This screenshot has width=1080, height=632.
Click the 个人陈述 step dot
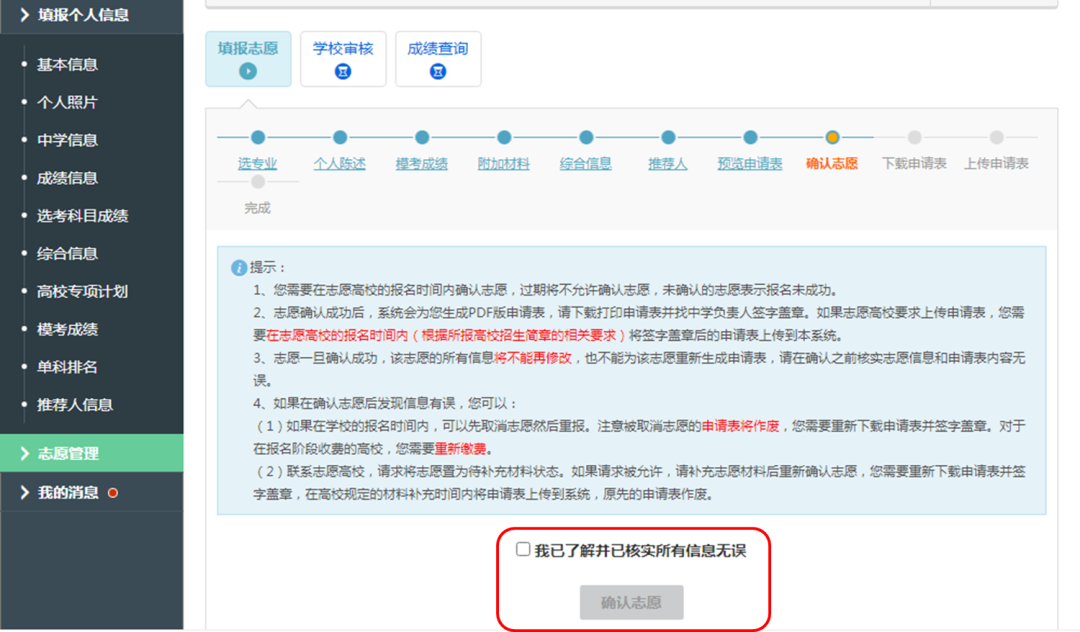coord(340,138)
